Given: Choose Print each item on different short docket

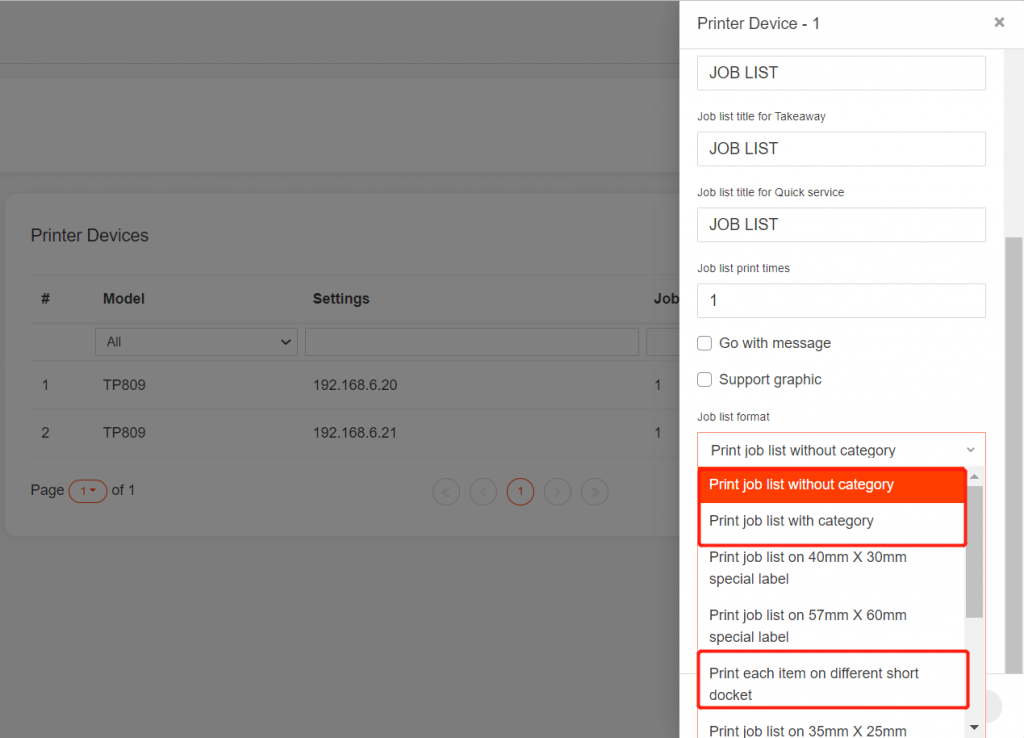Looking at the screenshot, I should (831, 684).
